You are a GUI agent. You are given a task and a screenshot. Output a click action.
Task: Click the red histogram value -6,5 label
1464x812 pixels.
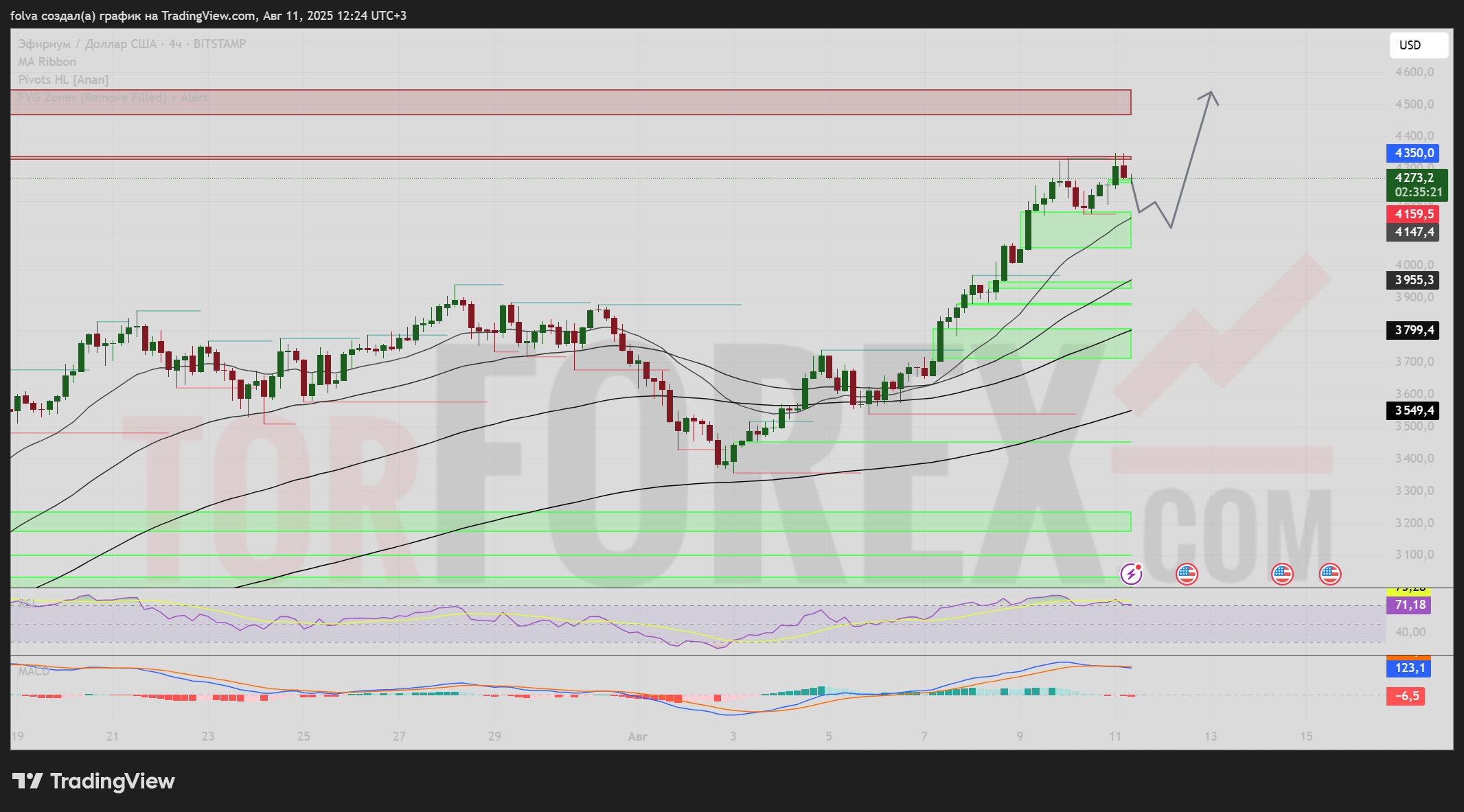click(1406, 696)
